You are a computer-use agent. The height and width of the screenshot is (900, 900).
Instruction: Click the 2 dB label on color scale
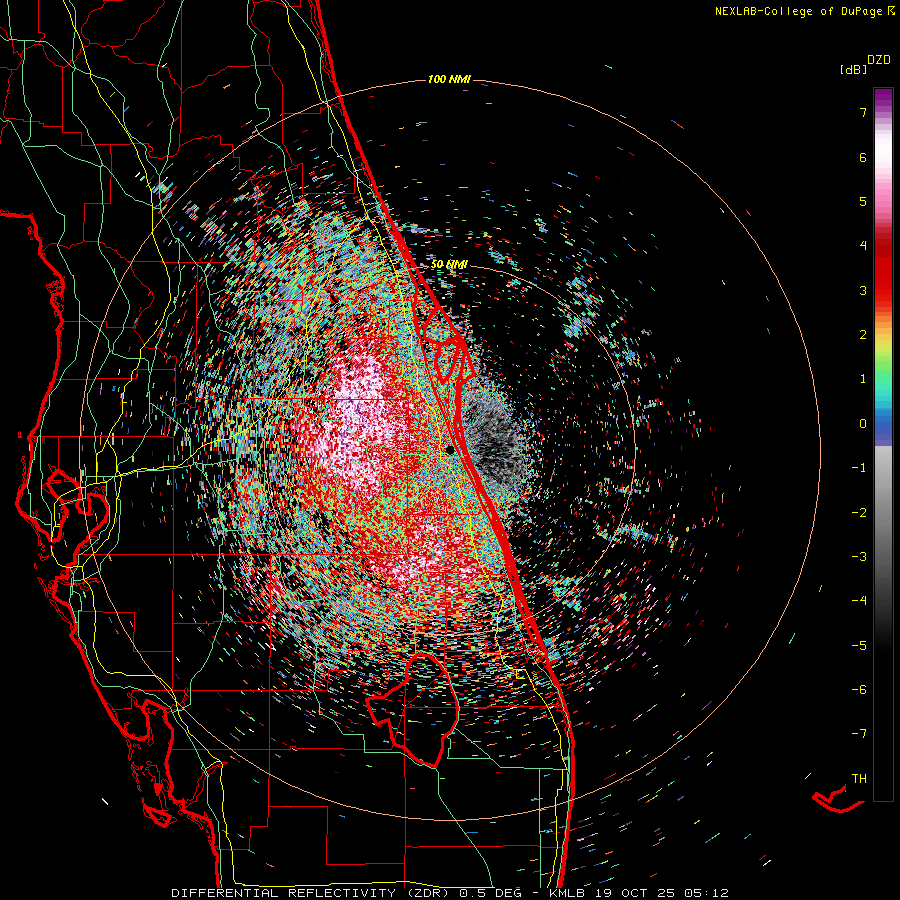click(x=863, y=335)
